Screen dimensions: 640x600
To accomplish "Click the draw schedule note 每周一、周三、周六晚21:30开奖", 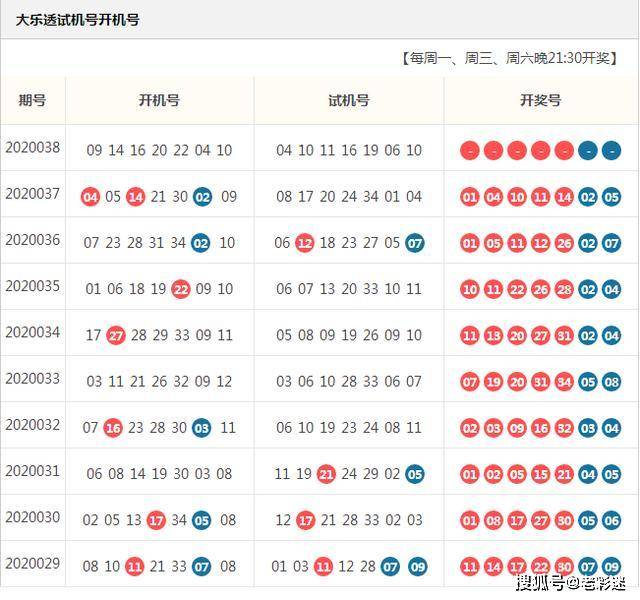I will click(510, 58).
